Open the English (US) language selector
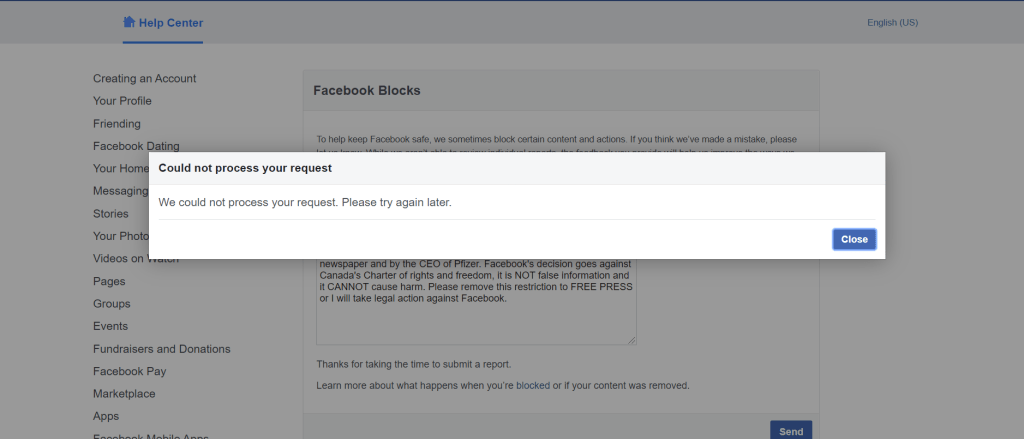Viewport: 1024px width, 439px height. click(892, 23)
